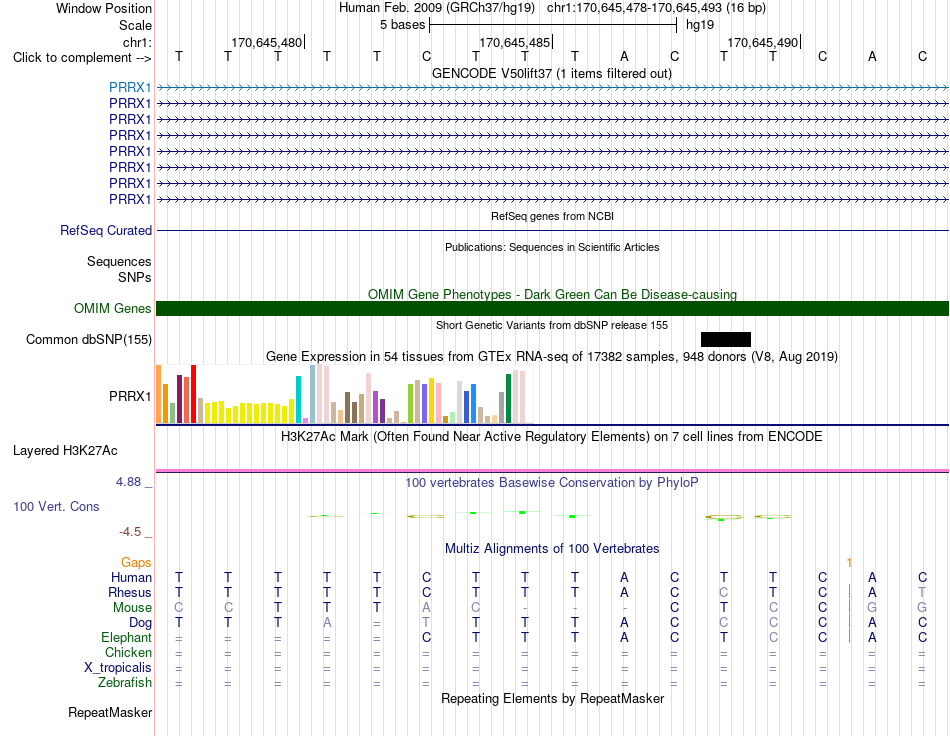Click the red bar in GTEx expression chart

coord(193,394)
